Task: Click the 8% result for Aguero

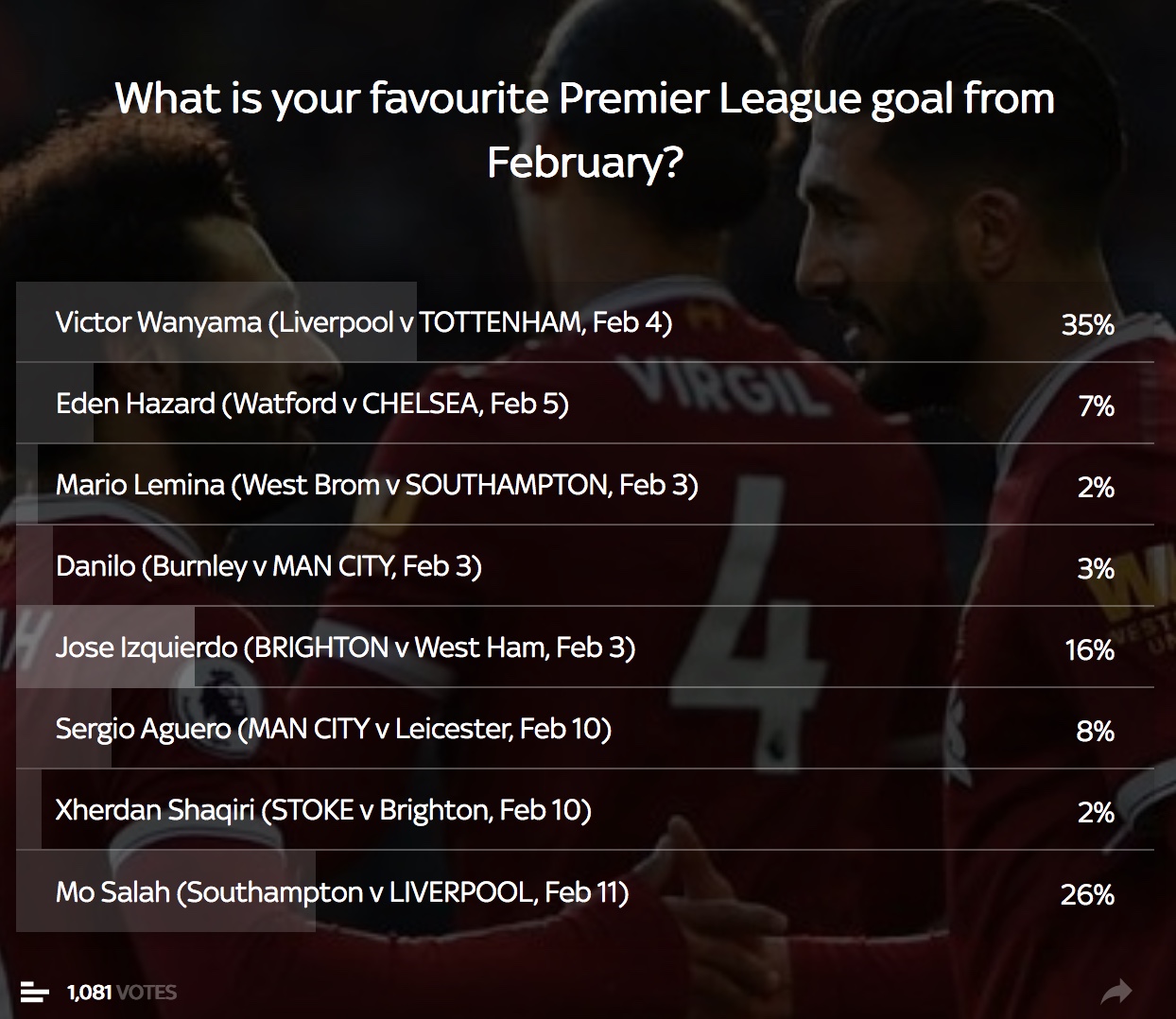Action: 1096,732
